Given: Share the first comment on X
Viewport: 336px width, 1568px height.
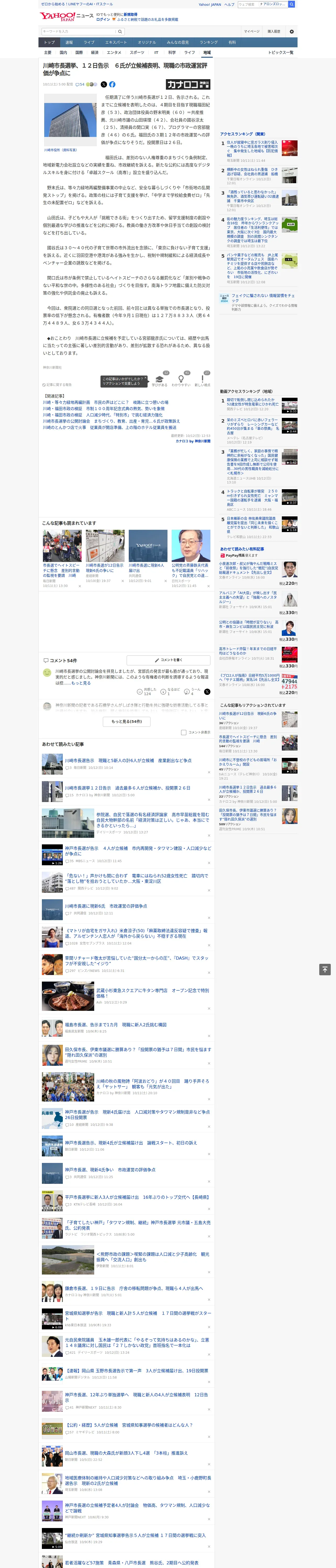Looking at the screenshot, I should 207,691.
